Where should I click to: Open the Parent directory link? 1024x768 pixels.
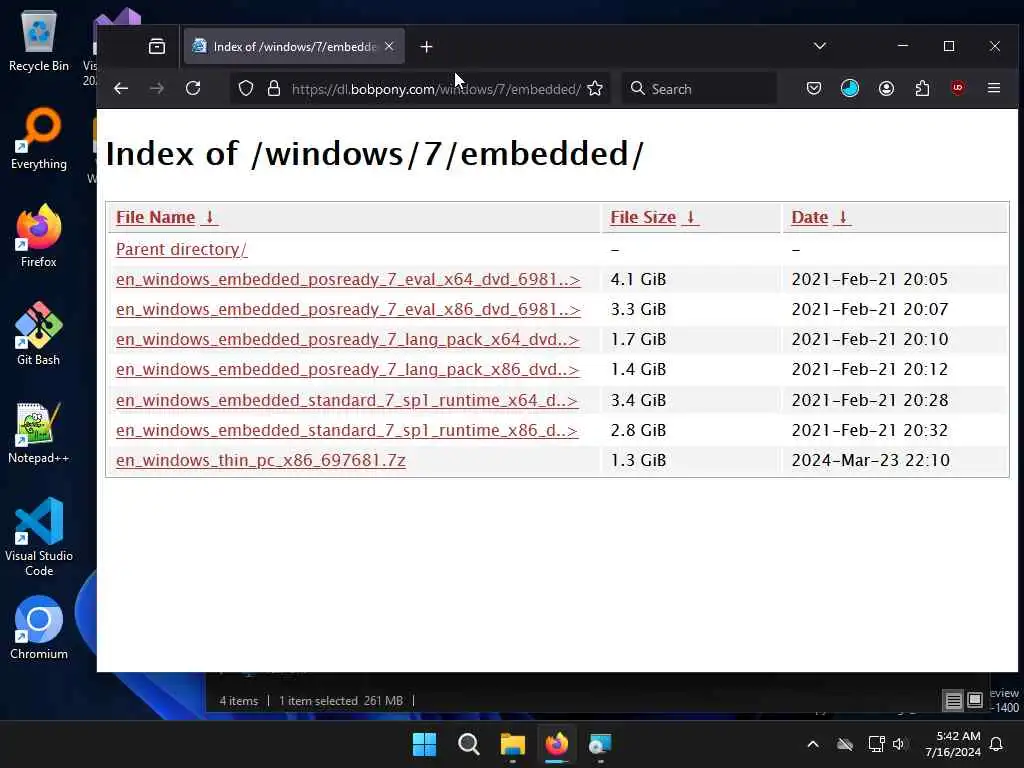182,249
